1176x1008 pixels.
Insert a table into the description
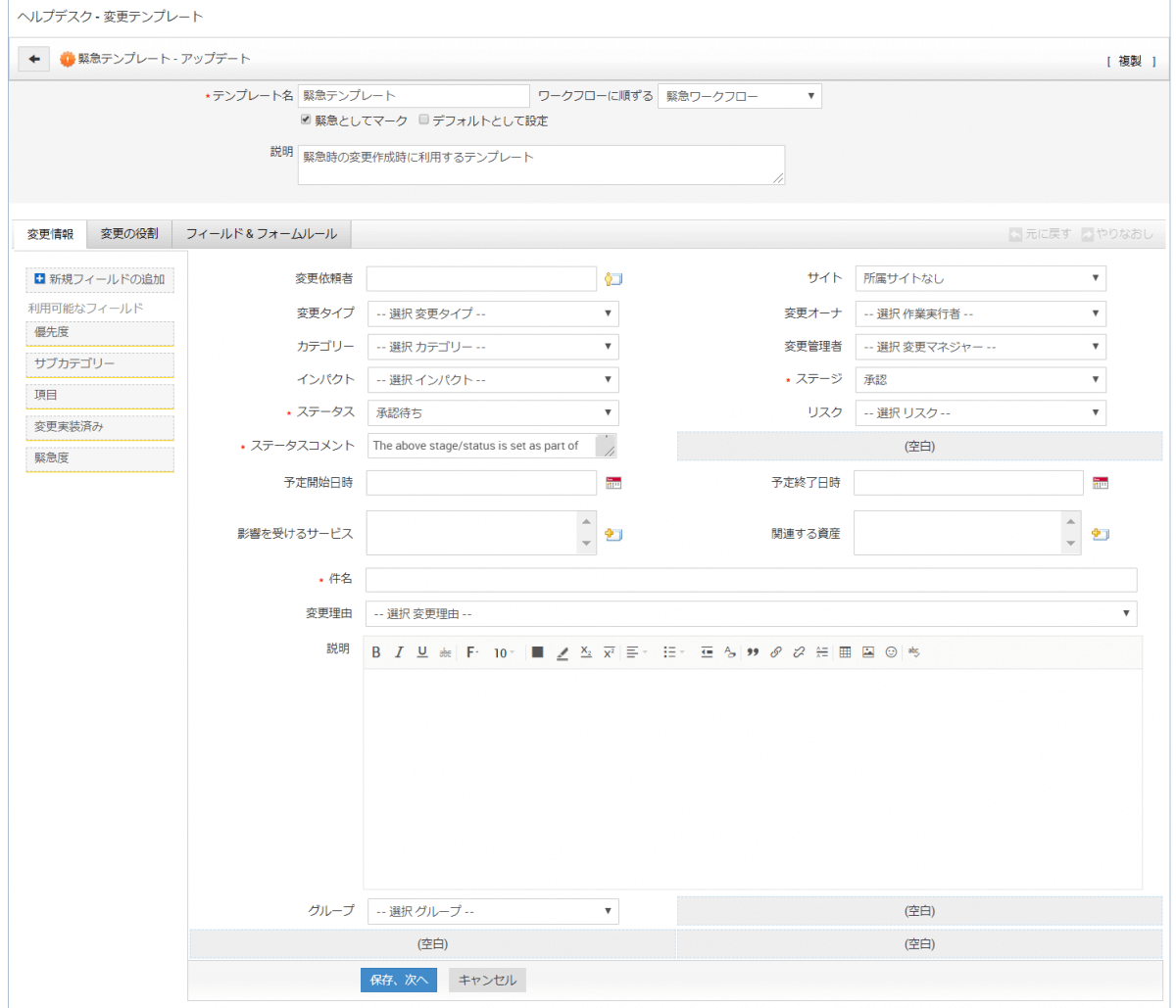click(845, 652)
